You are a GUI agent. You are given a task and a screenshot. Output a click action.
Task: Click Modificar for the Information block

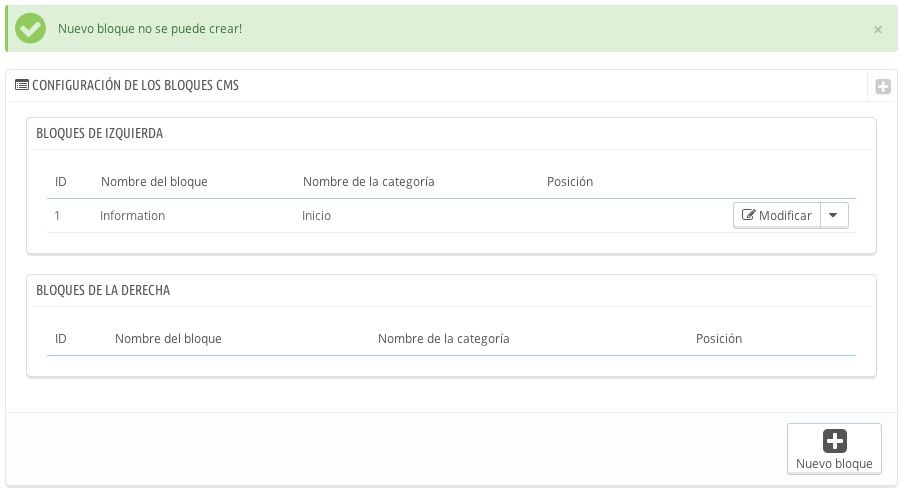(x=777, y=215)
